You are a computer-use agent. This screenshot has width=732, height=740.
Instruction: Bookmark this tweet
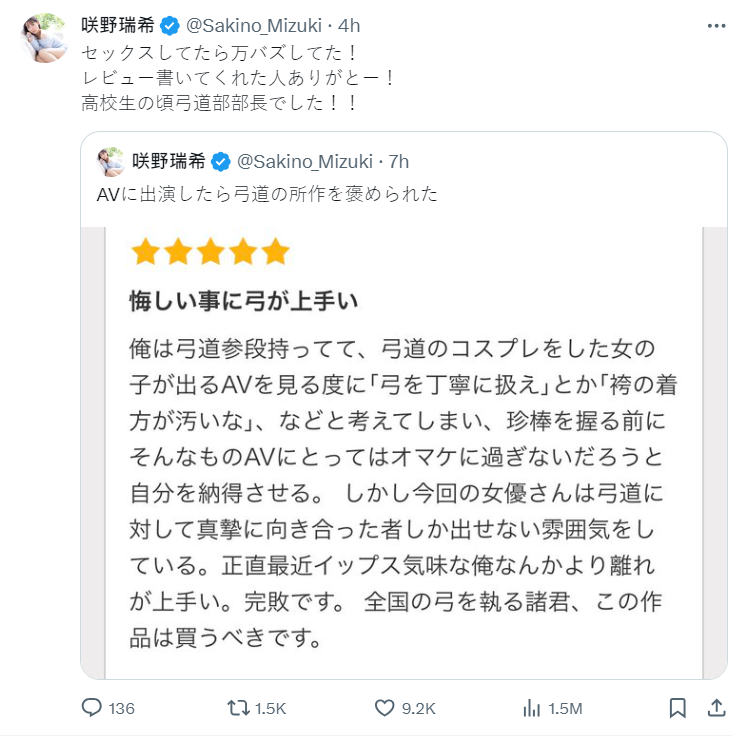tap(678, 708)
